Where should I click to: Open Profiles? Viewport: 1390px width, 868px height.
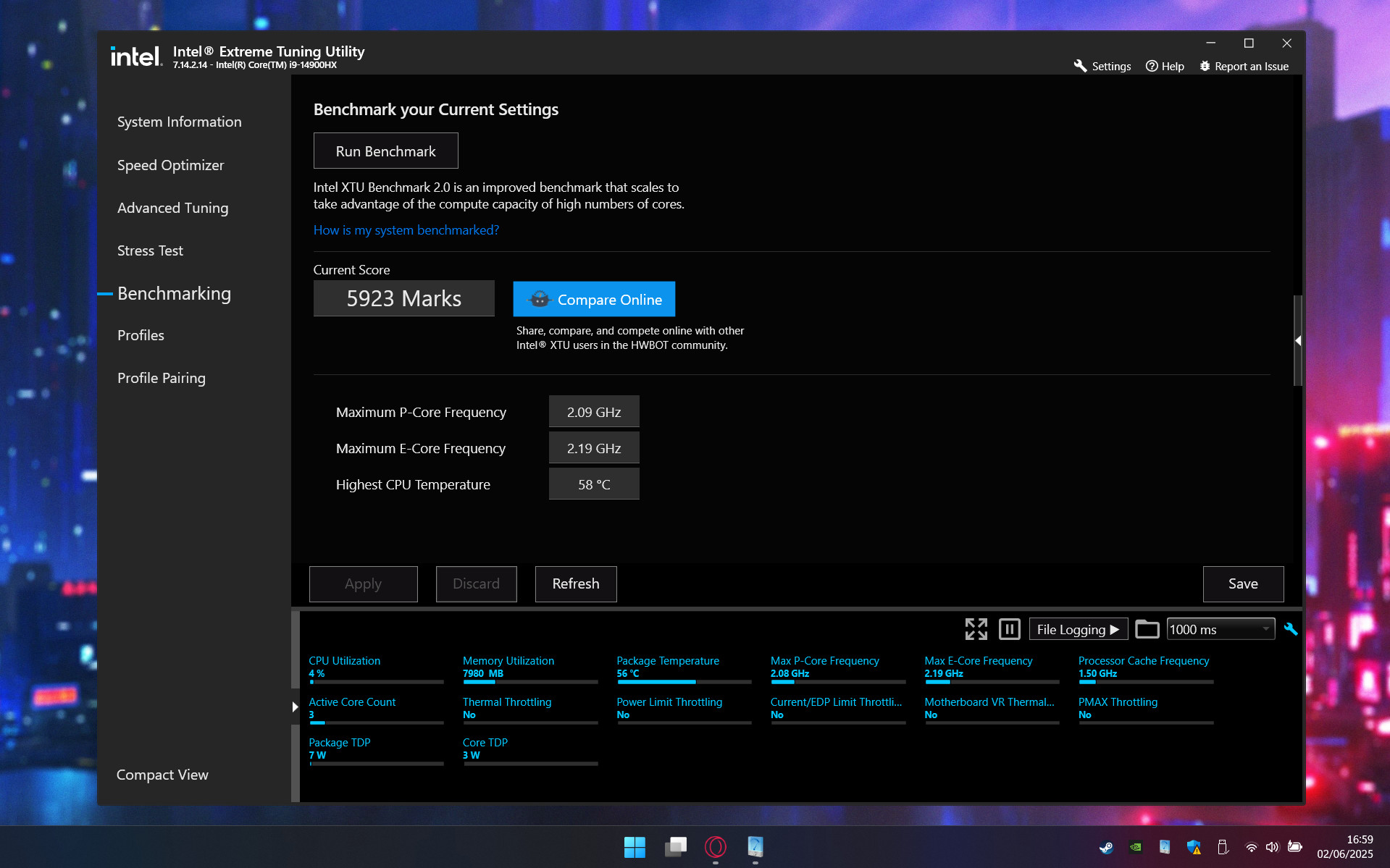[x=141, y=335]
